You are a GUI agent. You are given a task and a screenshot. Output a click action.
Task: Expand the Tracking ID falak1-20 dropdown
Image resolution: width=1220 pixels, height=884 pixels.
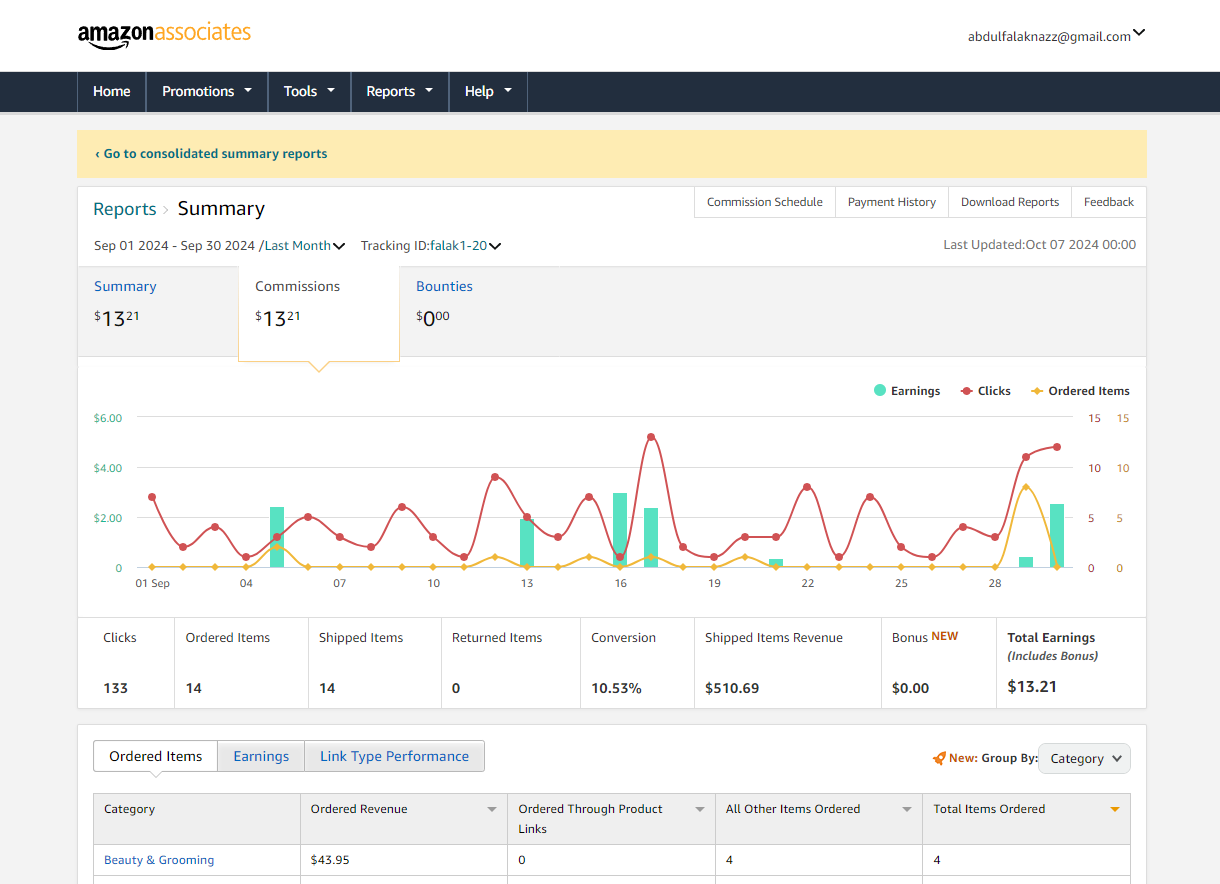point(465,245)
